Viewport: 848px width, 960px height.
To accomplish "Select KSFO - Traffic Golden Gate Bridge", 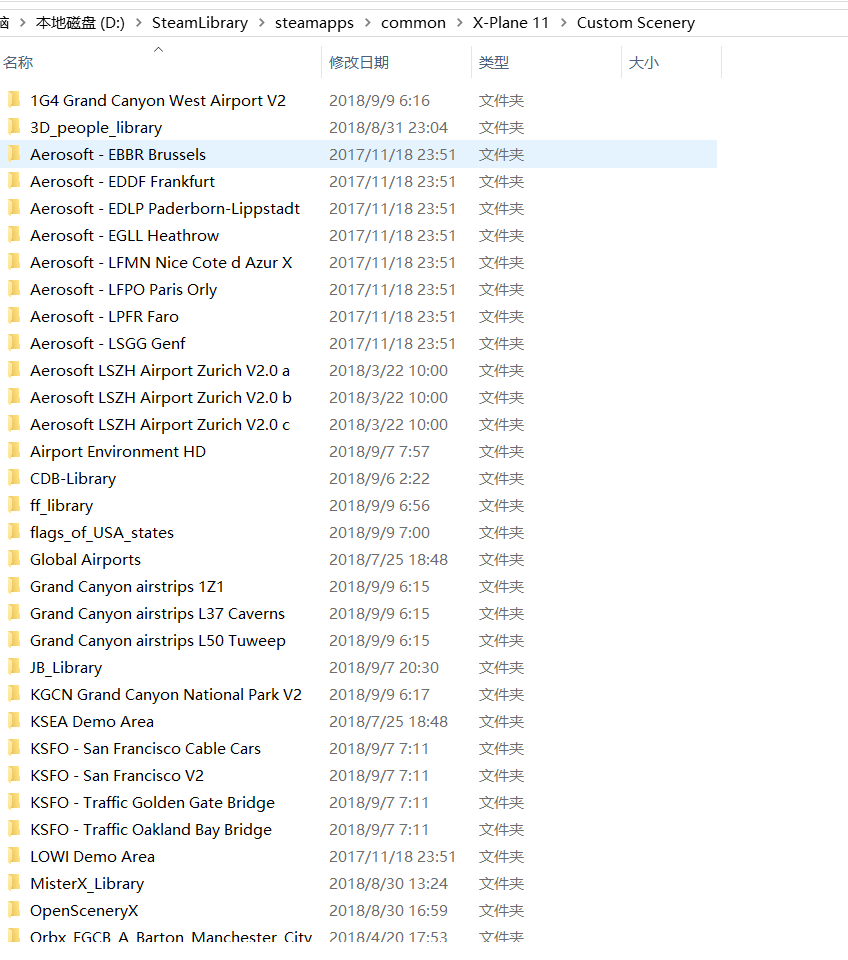I will pos(152,802).
